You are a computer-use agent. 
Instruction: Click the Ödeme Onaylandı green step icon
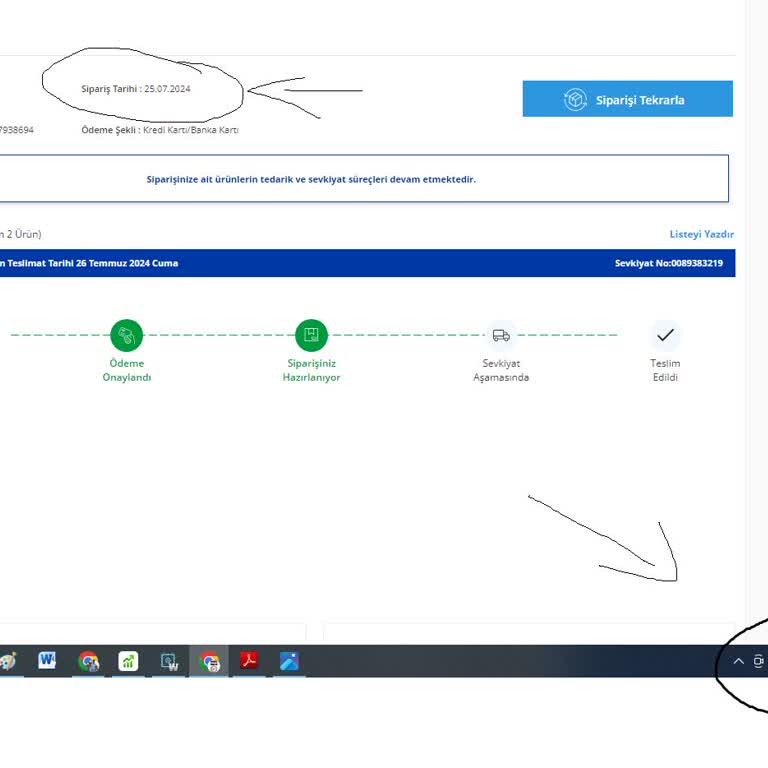click(126, 336)
